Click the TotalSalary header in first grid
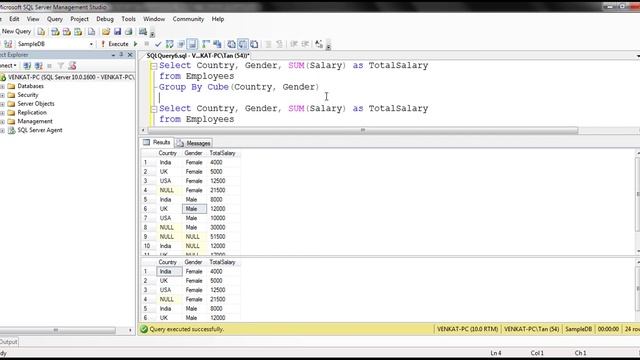The width and height of the screenshot is (640, 360). point(223,153)
